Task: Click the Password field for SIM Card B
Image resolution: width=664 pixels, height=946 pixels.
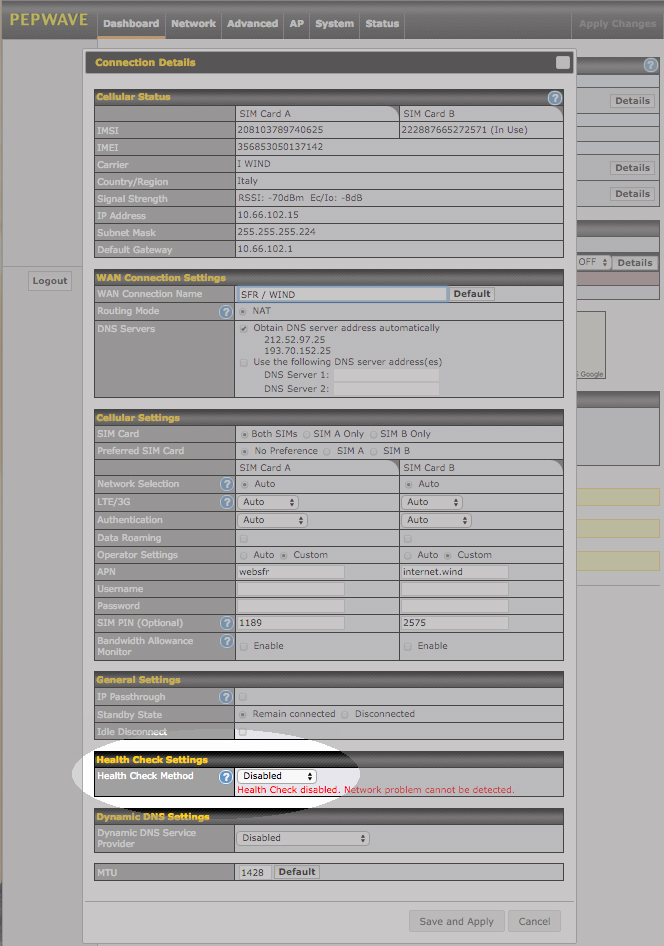Action: (x=455, y=606)
